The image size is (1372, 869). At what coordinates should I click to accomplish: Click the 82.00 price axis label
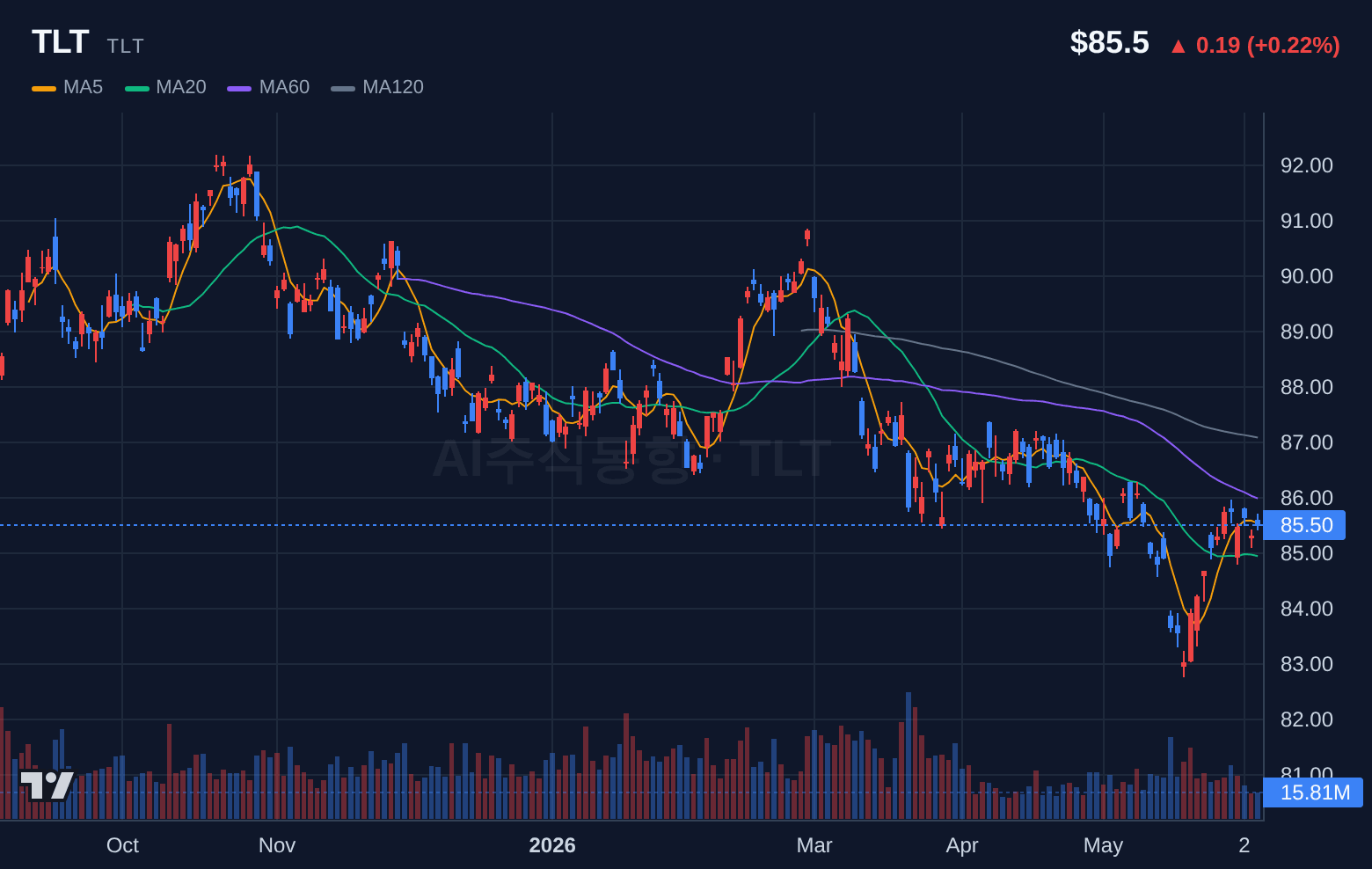coord(1307,719)
